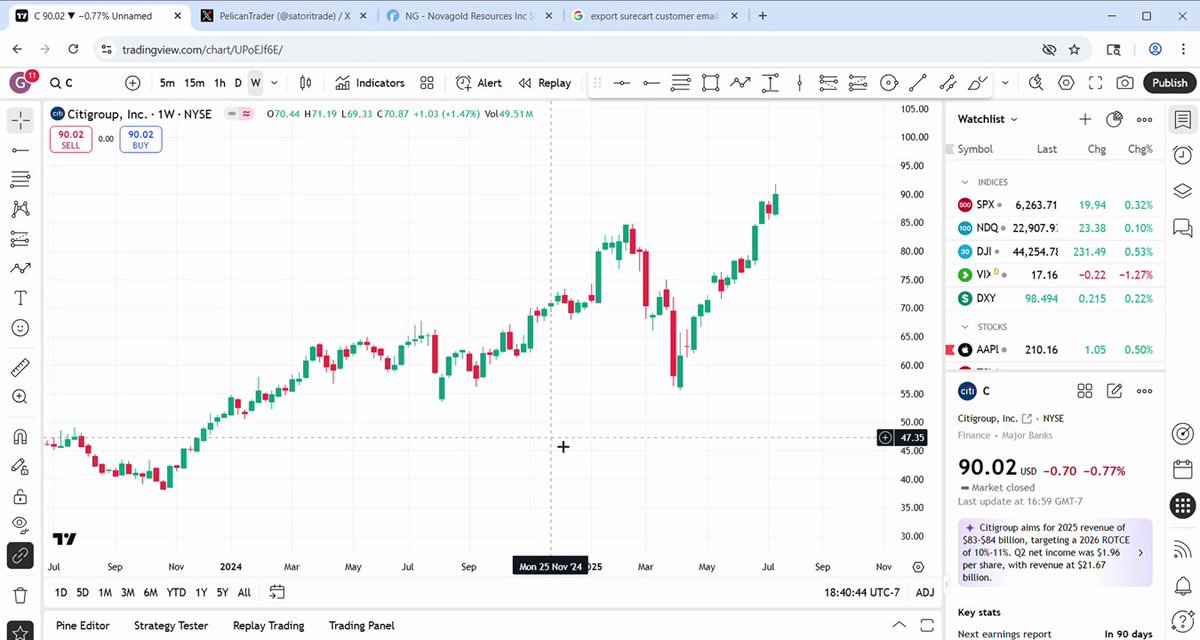Select the horizontal parallel lines tool in top toolbar

point(681,83)
